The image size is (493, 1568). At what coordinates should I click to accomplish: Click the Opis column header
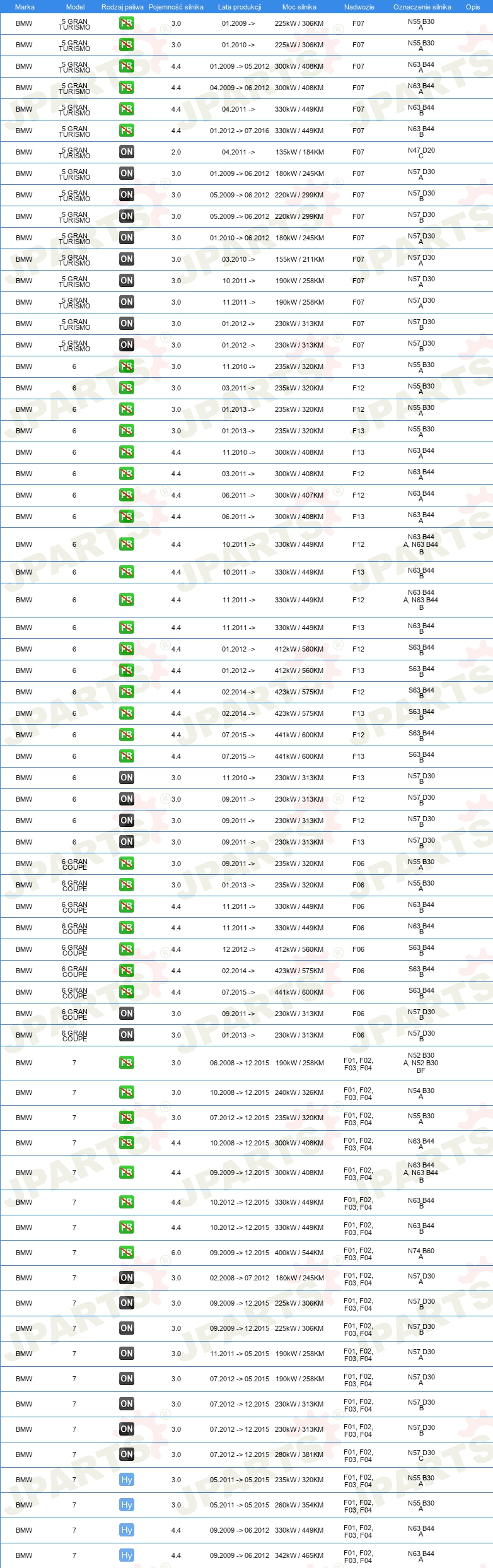tap(473, 7)
